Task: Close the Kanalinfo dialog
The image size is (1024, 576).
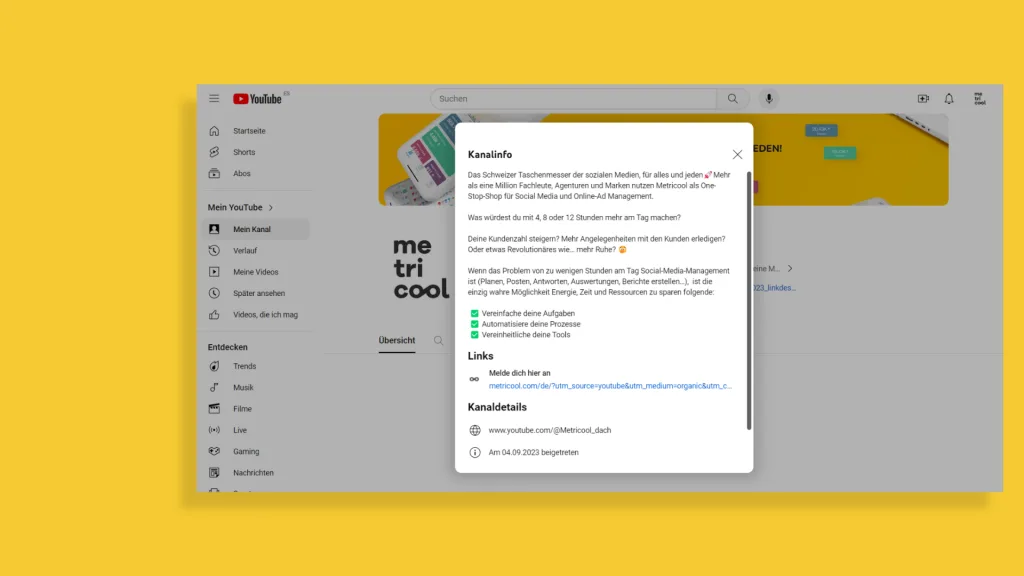Action: pyautogui.click(x=737, y=155)
